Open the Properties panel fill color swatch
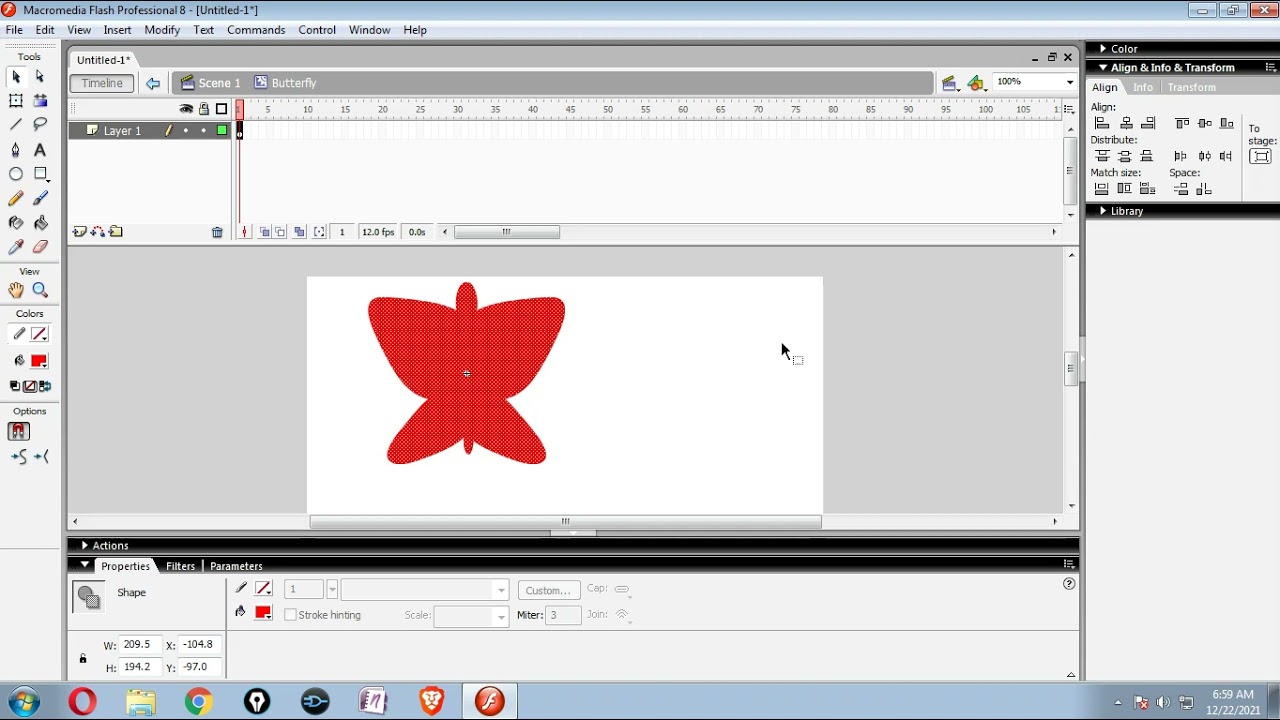The height and width of the screenshot is (720, 1280). 264,613
